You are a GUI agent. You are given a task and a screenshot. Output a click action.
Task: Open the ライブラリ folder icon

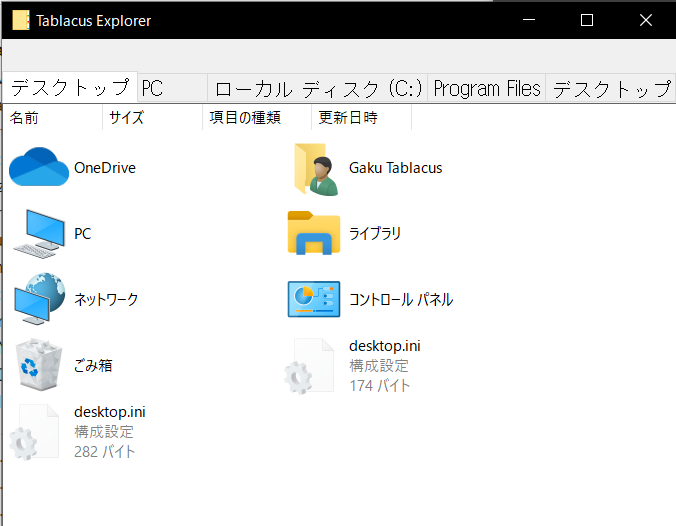pyautogui.click(x=314, y=233)
